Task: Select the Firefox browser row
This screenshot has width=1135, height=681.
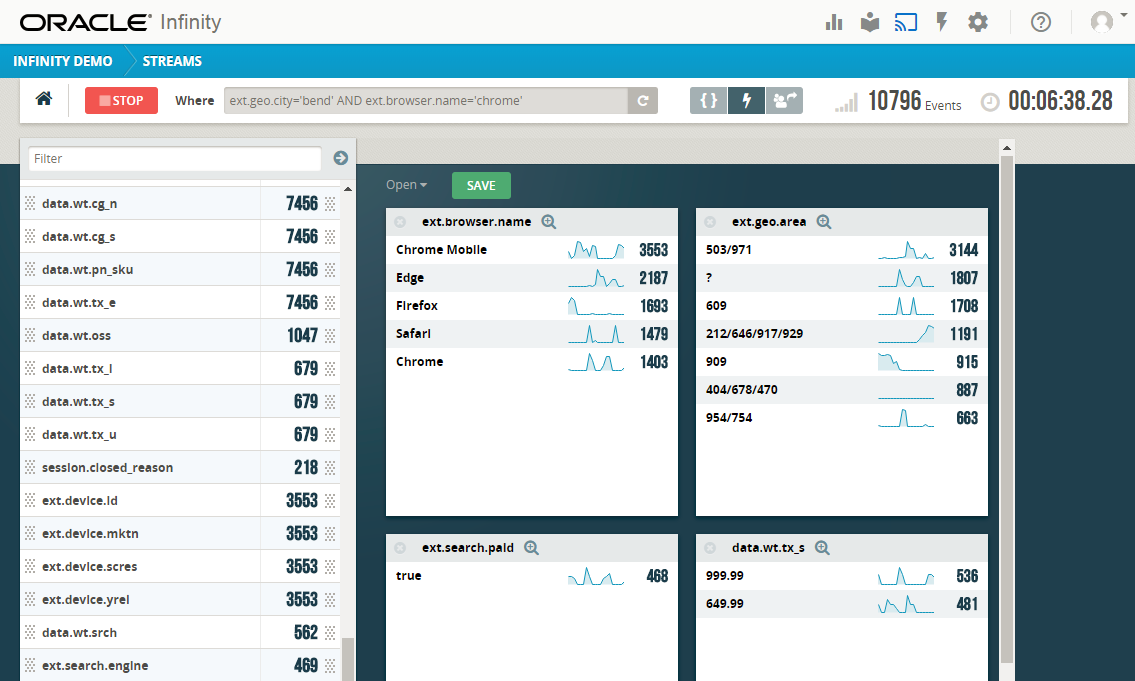Action: [532, 306]
